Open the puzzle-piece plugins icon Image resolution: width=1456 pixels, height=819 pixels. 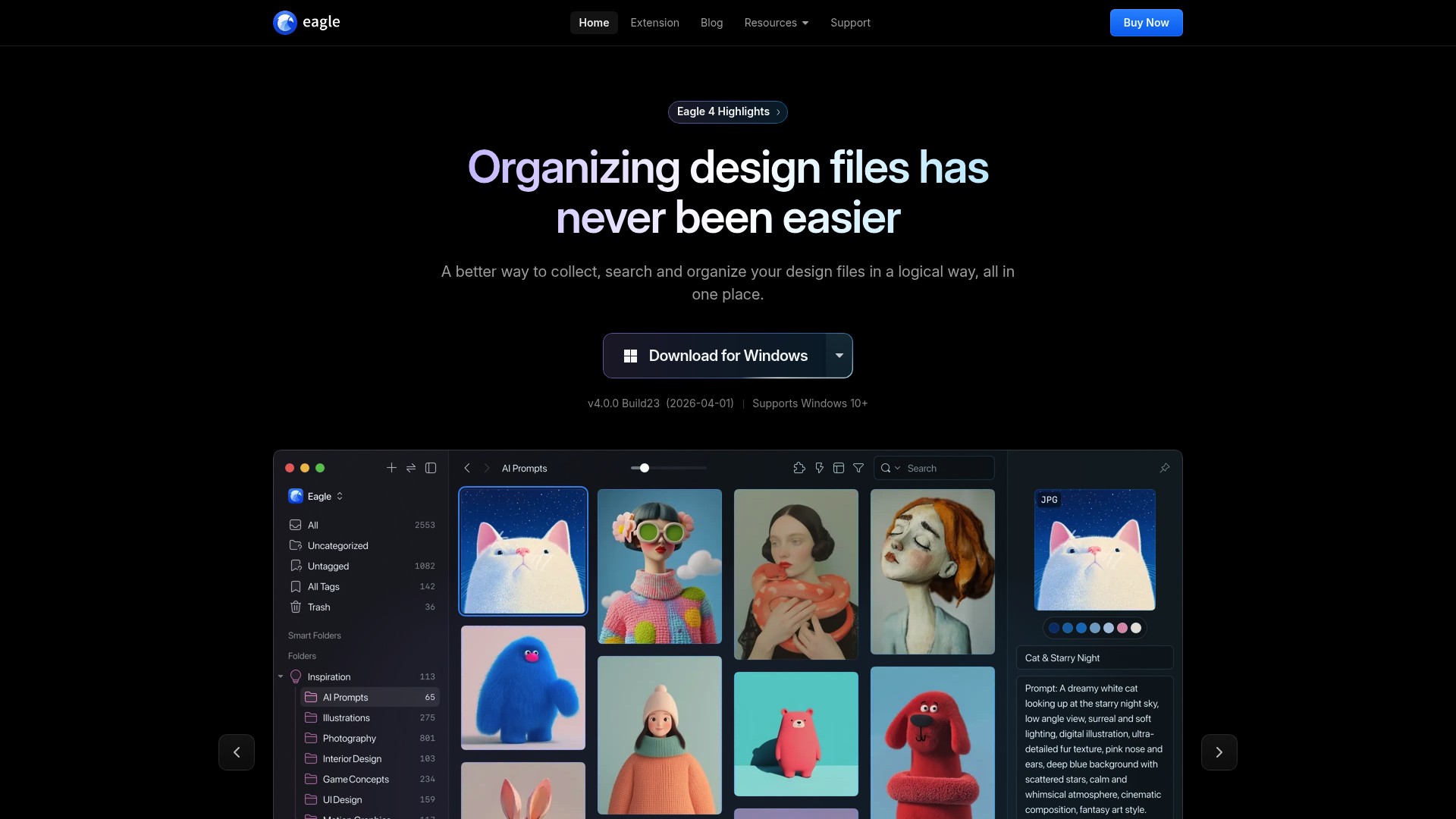pyautogui.click(x=799, y=469)
